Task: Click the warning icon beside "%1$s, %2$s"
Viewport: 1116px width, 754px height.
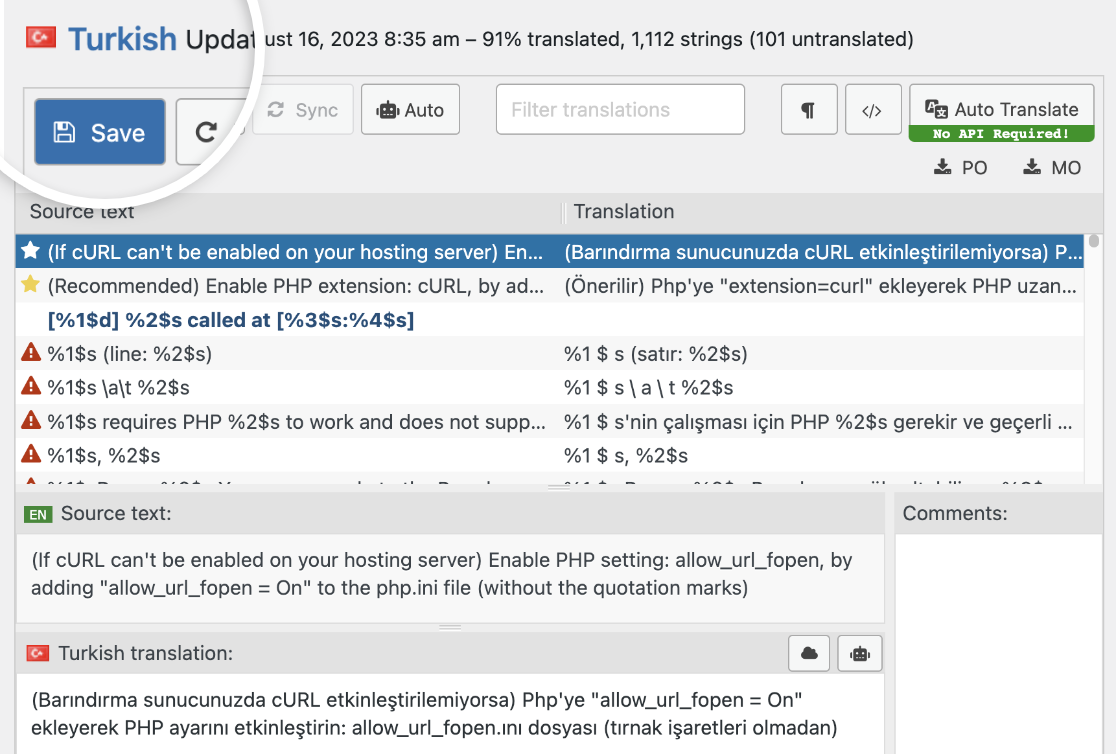Action: (x=31, y=454)
